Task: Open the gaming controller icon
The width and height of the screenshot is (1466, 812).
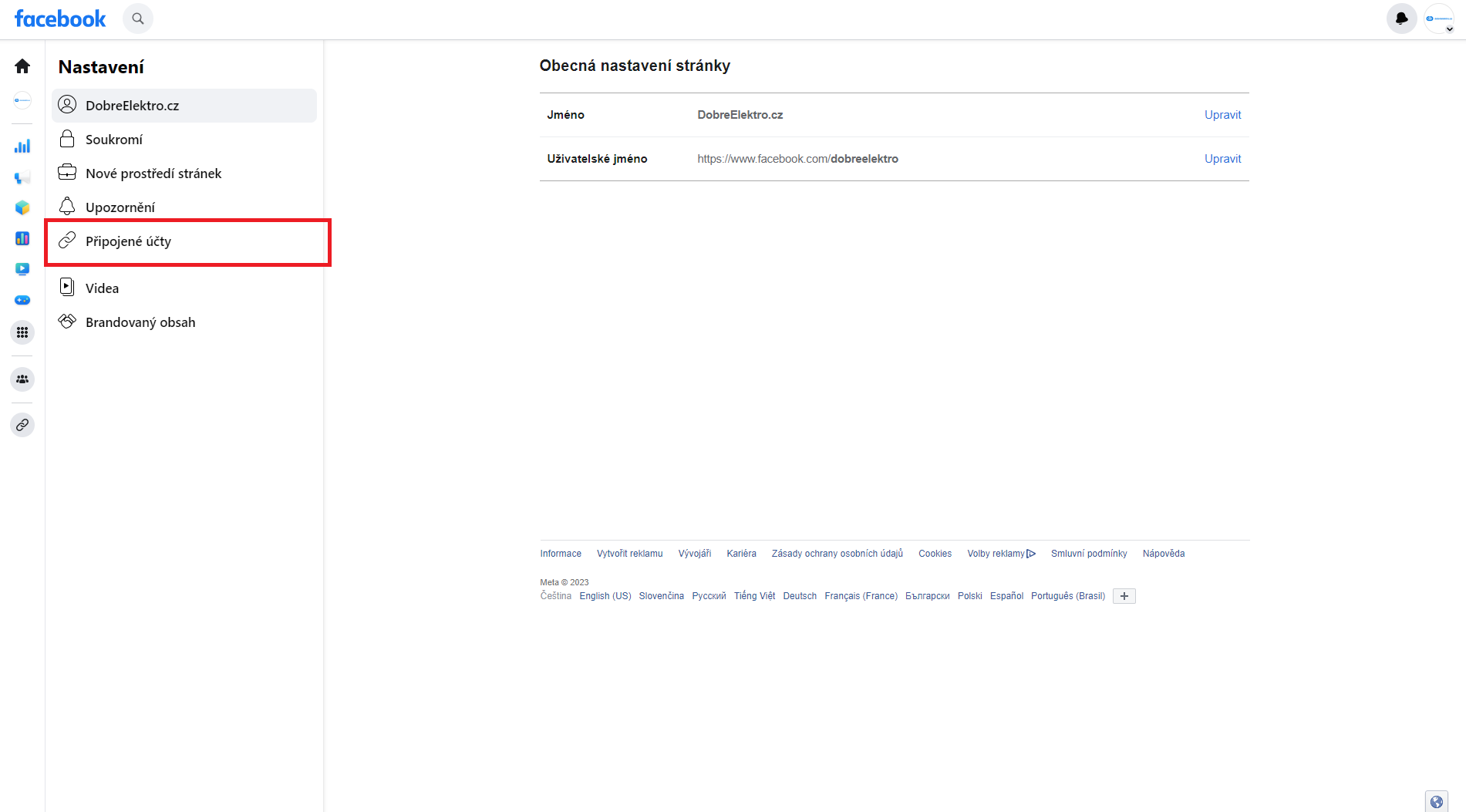Action: [22, 300]
